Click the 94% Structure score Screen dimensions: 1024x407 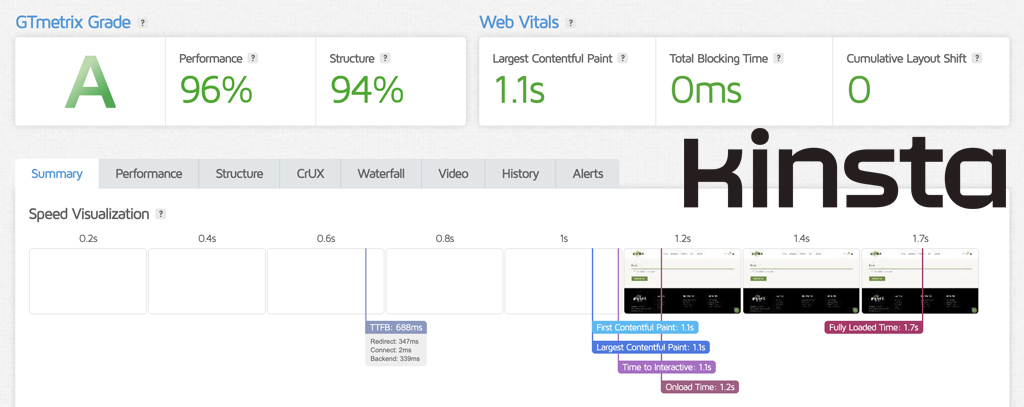point(366,90)
